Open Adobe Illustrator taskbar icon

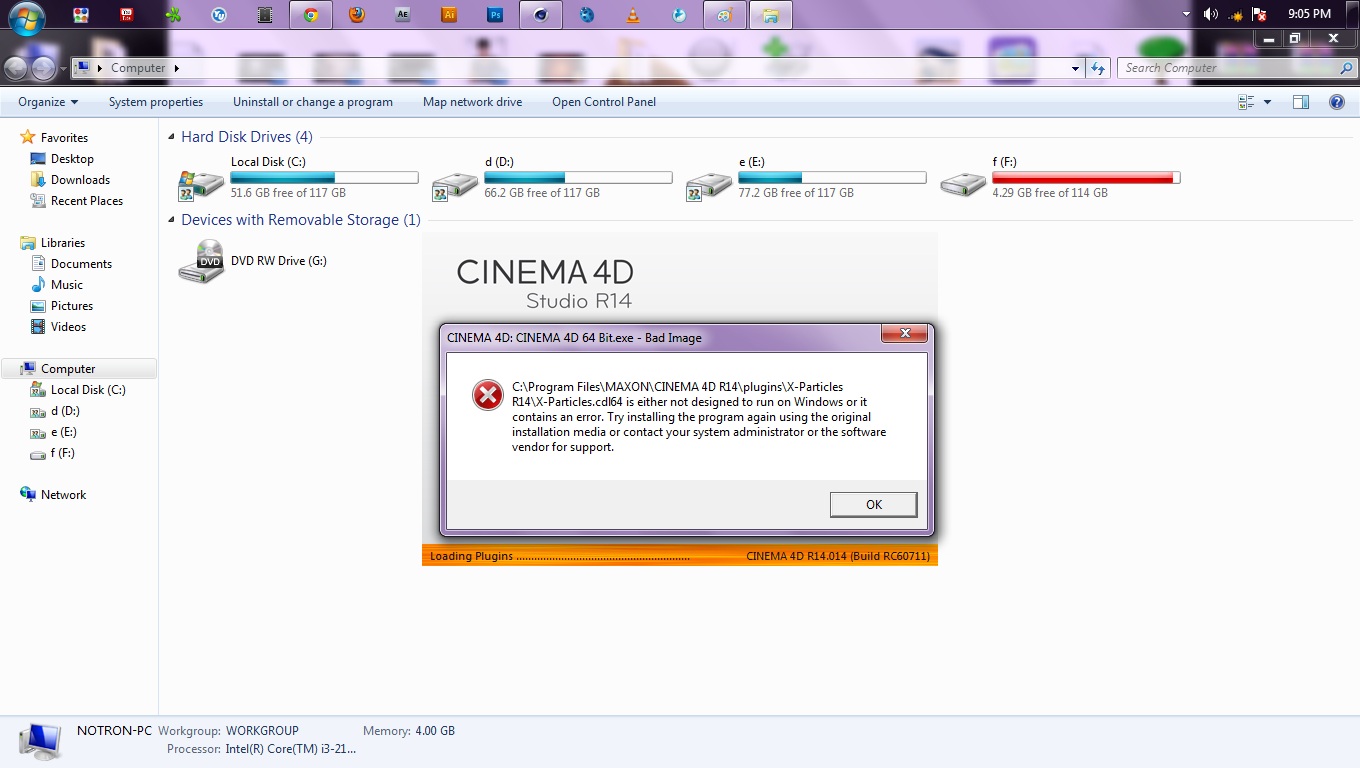[x=449, y=15]
